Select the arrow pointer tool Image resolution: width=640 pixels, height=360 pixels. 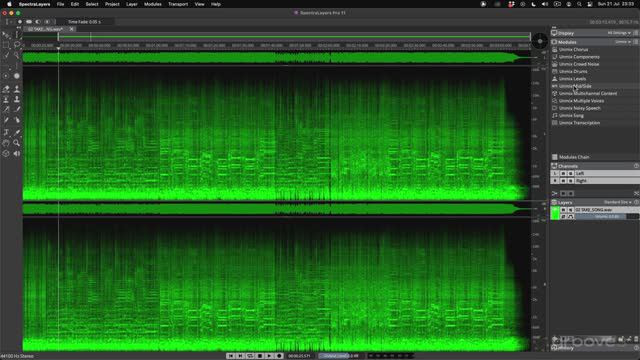[x=6, y=35]
